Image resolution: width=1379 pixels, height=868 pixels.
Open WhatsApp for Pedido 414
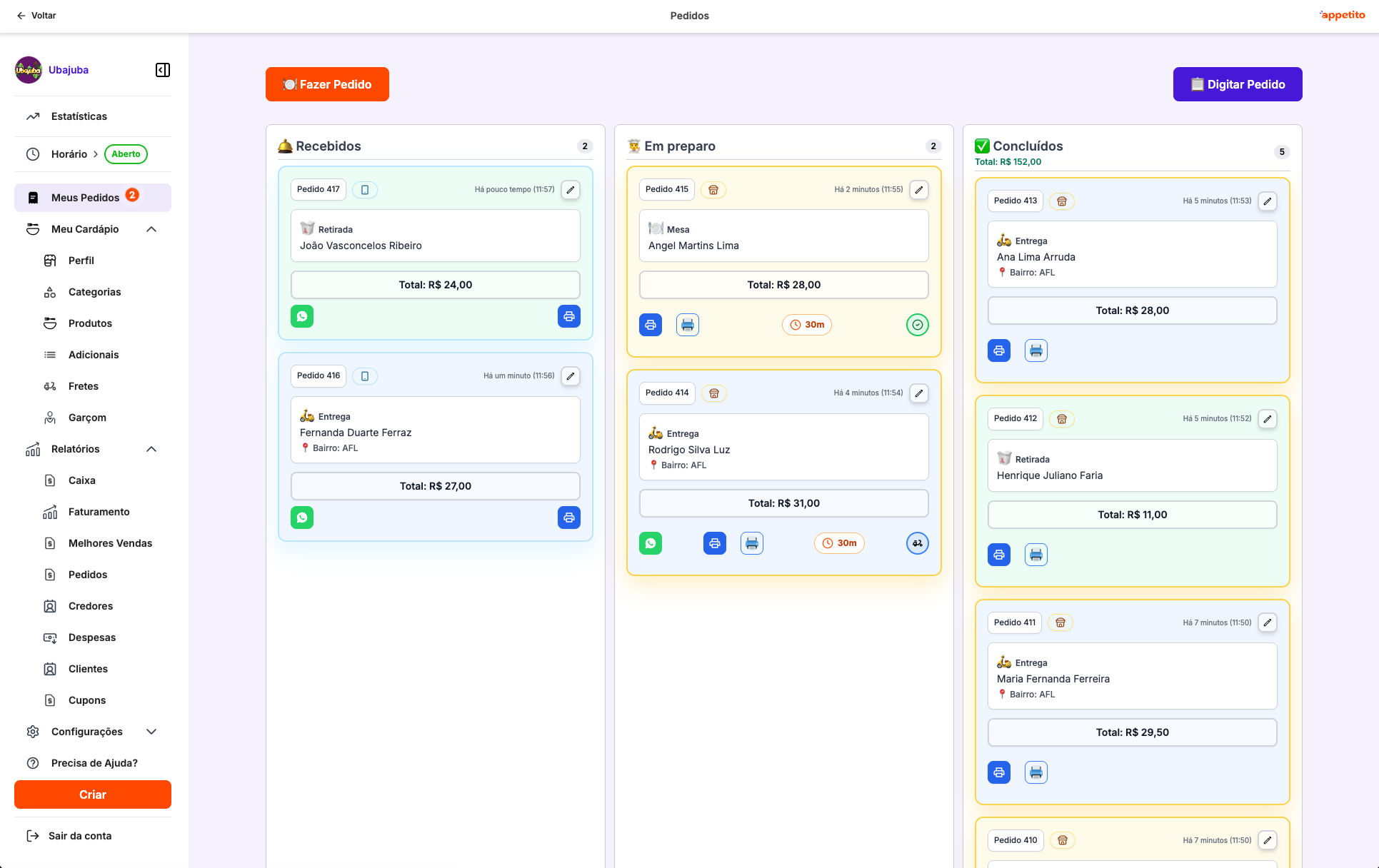(x=651, y=543)
